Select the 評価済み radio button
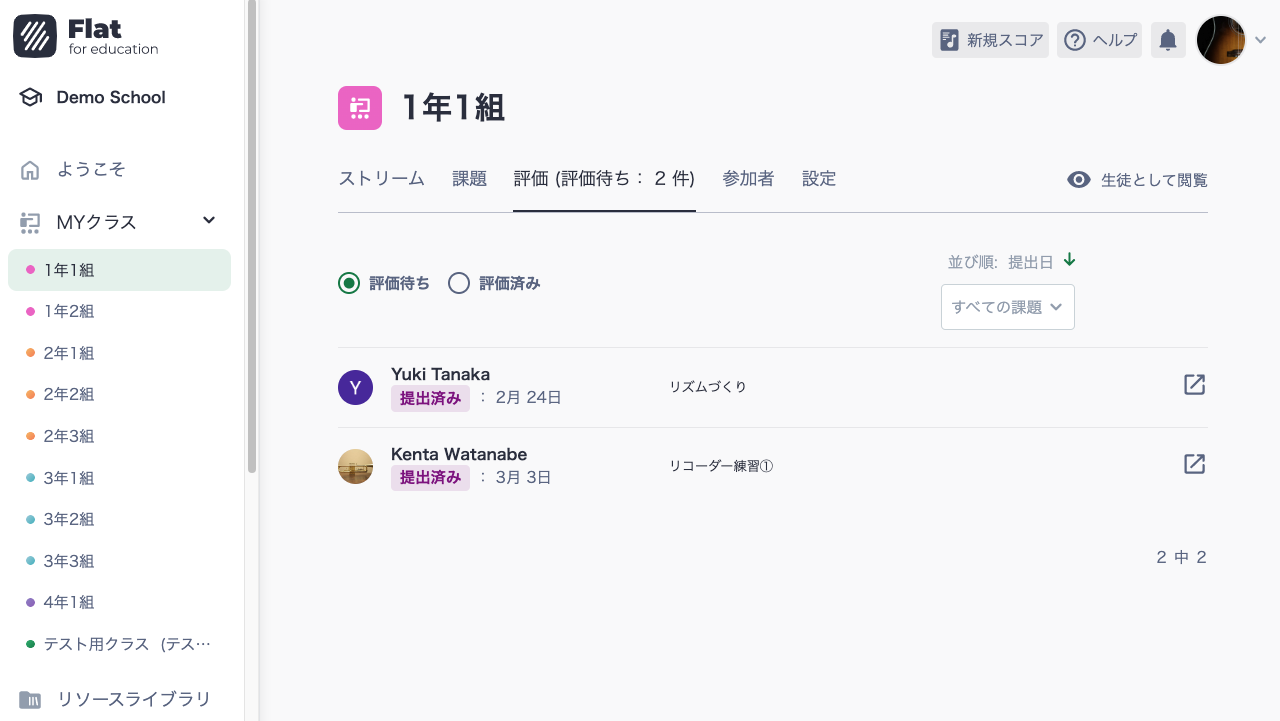The width and height of the screenshot is (1280, 721). click(459, 283)
